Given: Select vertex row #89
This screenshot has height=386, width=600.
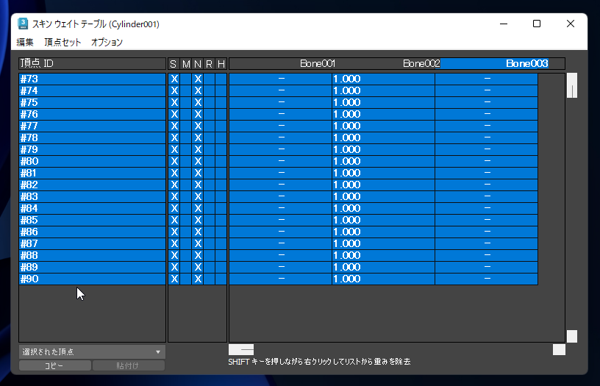Looking at the screenshot, I should pos(92,267).
